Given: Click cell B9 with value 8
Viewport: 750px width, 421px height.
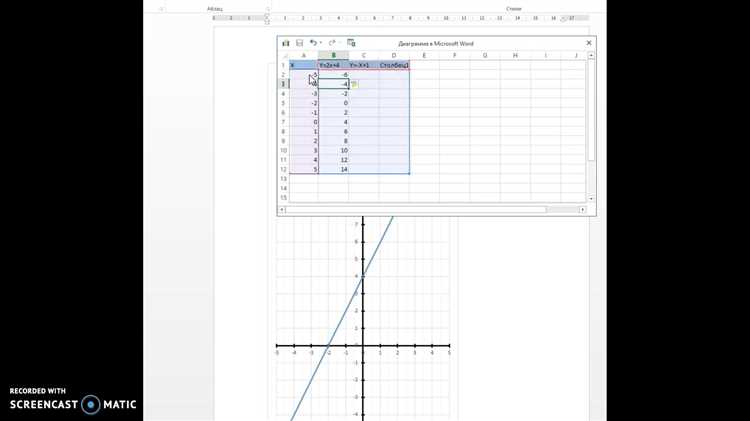Looking at the screenshot, I should [x=333, y=141].
